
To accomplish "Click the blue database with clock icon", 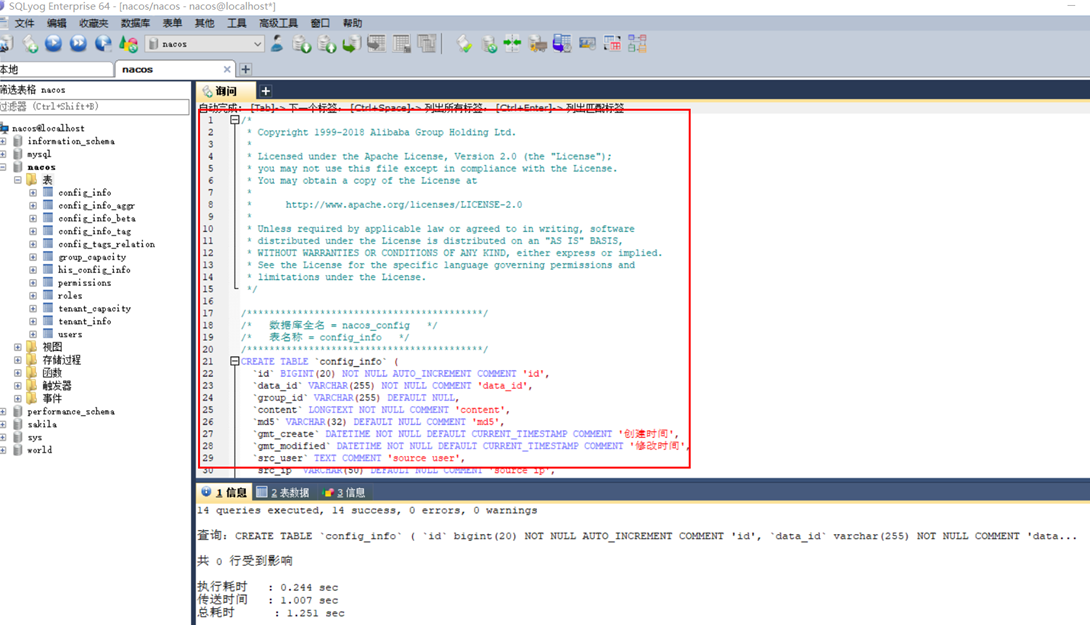I will coord(562,44).
